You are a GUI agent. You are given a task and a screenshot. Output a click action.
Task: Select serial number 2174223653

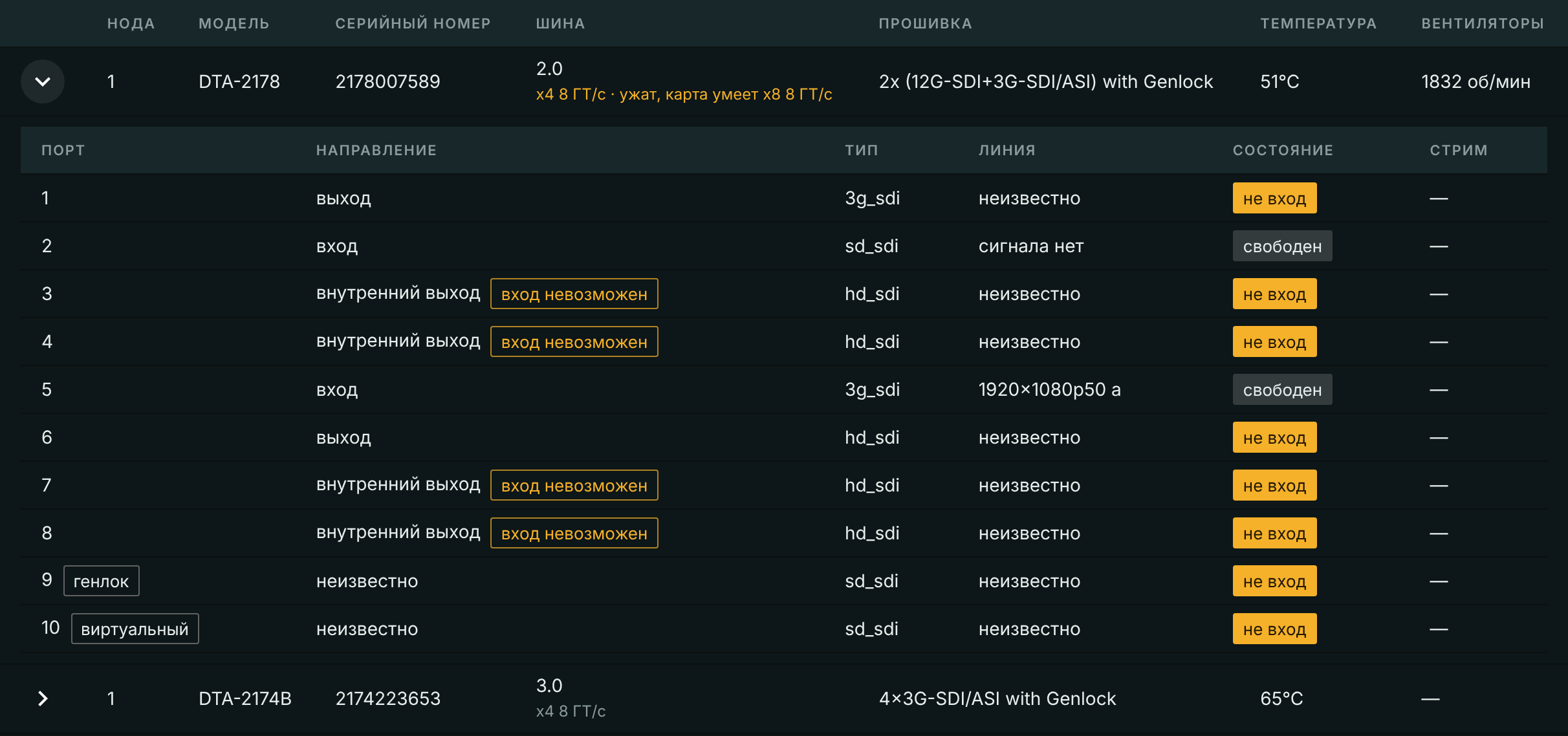pyautogui.click(x=387, y=698)
